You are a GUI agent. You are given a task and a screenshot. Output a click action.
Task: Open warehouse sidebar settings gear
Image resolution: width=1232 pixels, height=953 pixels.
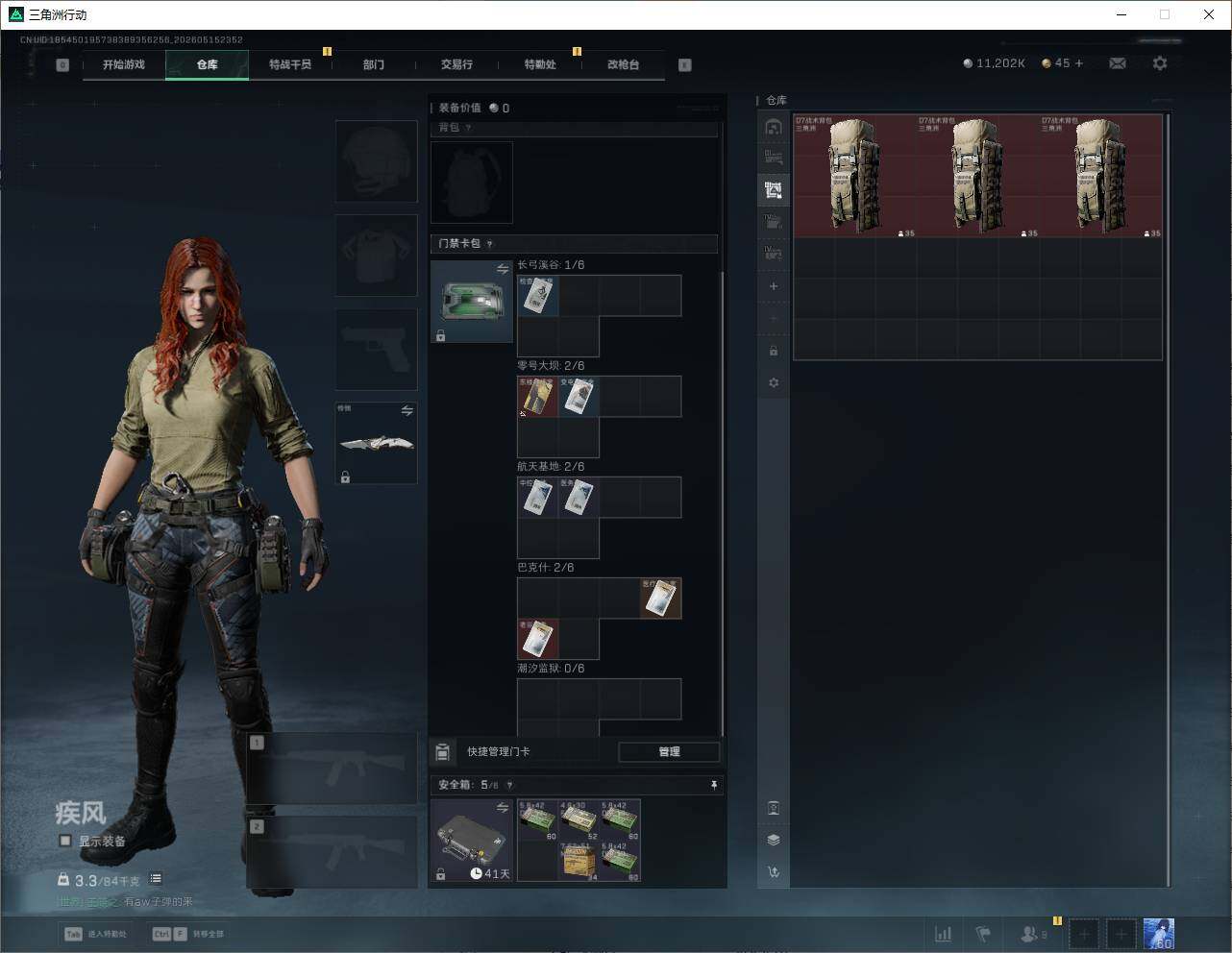pos(774,382)
